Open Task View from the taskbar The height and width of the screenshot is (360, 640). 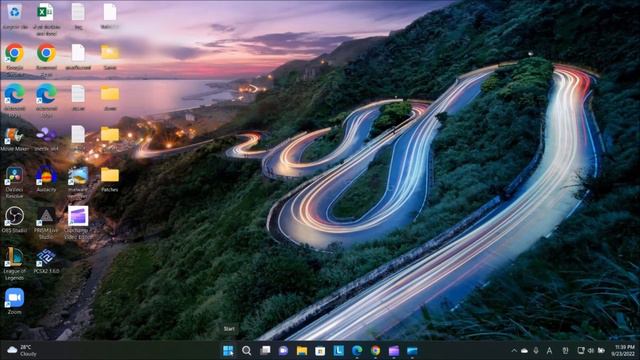point(265,351)
